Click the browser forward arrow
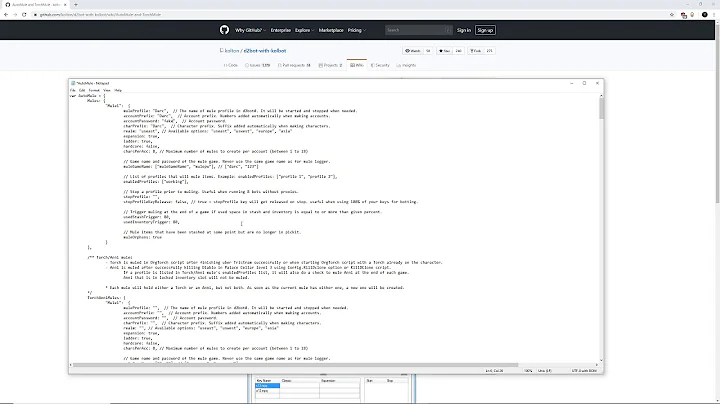 click(15, 15)
